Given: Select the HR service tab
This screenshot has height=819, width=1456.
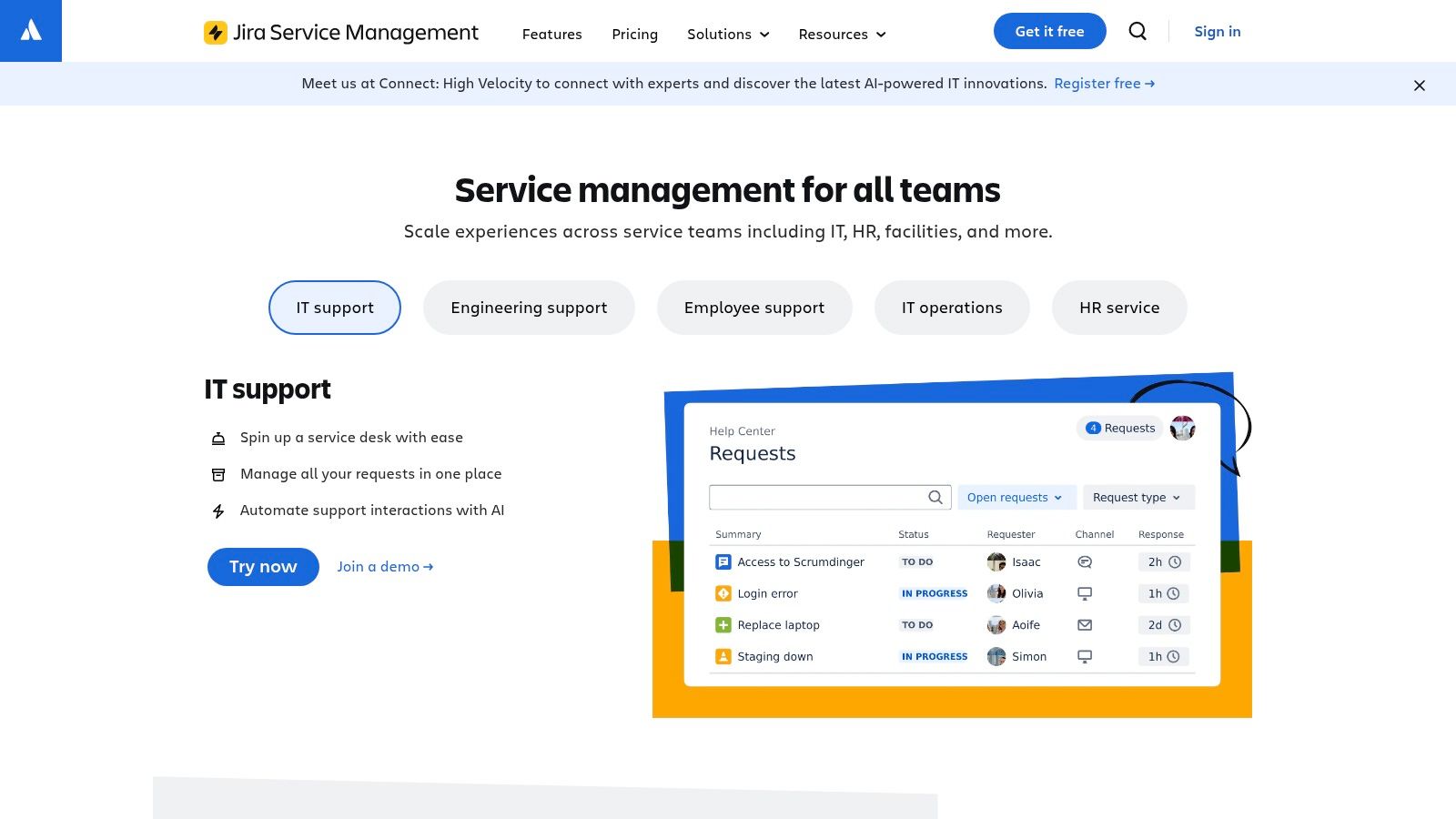Looking at the screenshot, I should (x=1119, y=308).
